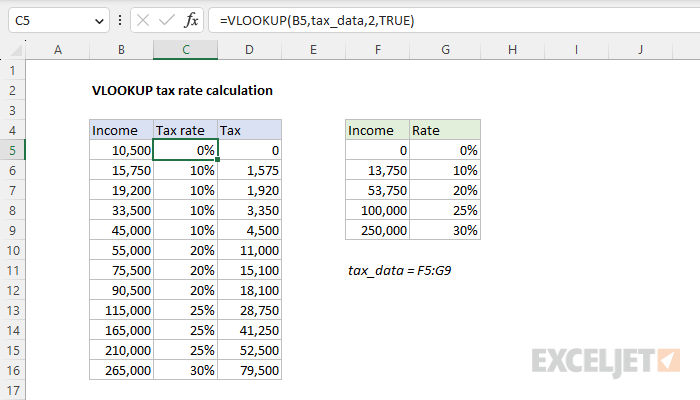
Task: Select row 16 header
Action: click(12, 371)
